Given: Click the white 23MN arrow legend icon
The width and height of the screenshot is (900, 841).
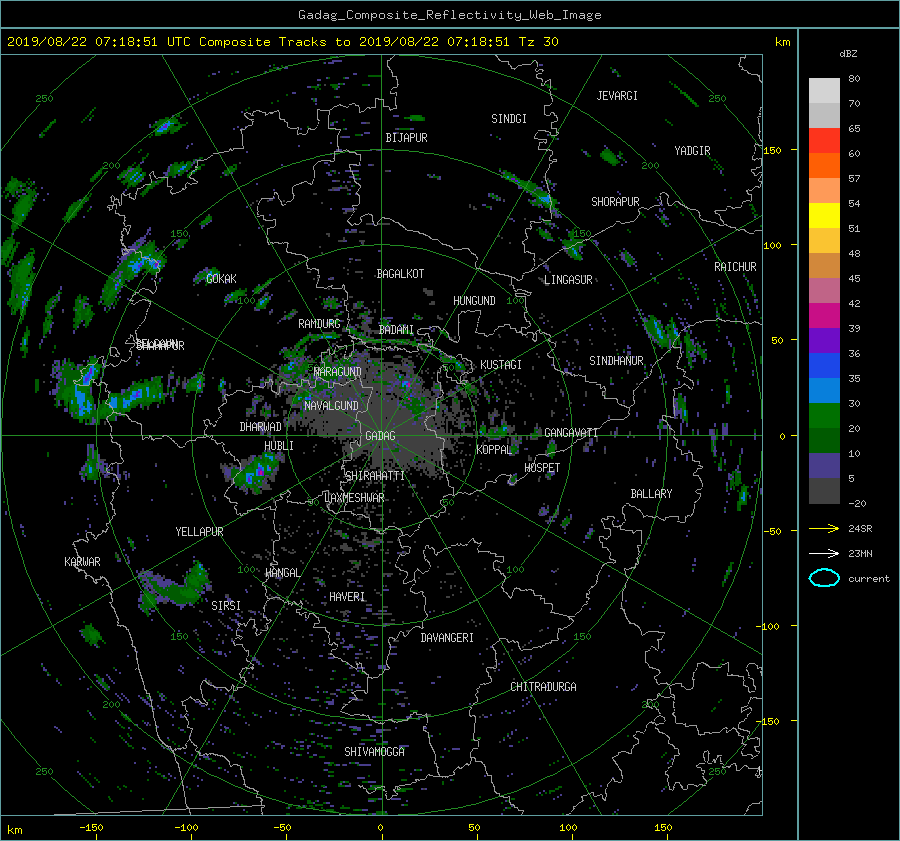Looking at the screenshot, I should pyautogui.click(x=824, y=553).
